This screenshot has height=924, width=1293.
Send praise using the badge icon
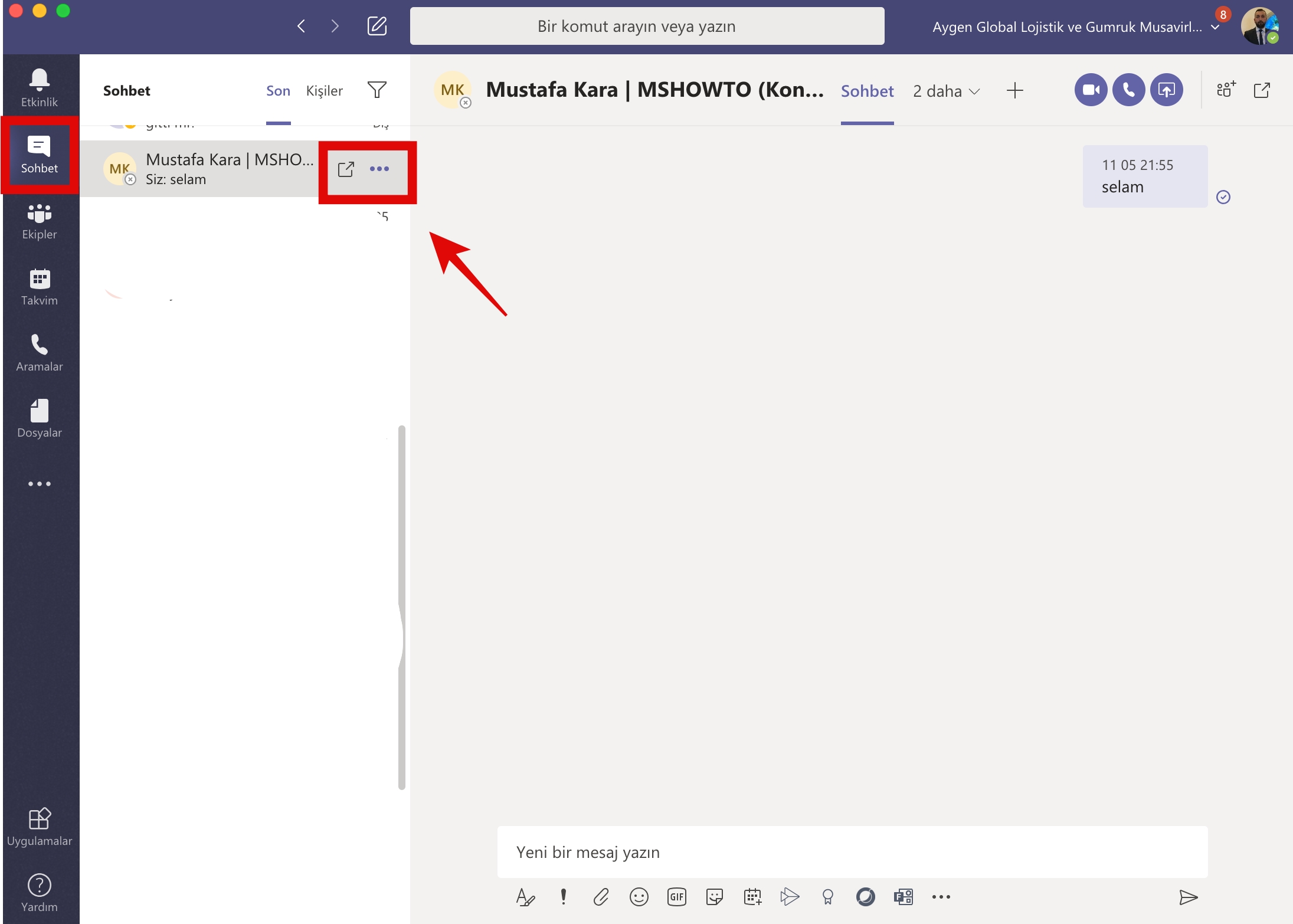[x=827, y=897]
